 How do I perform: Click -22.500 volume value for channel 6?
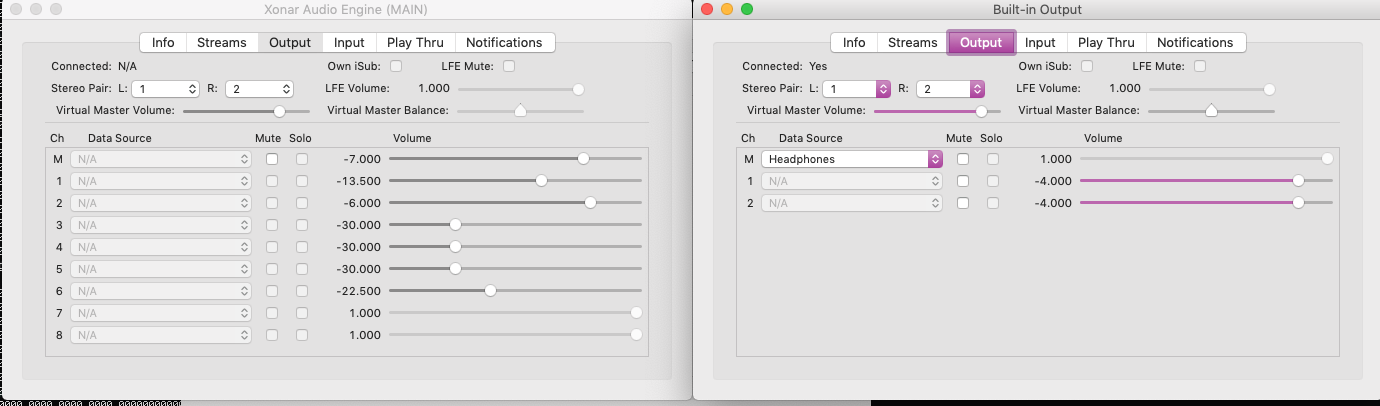point(358,291)
